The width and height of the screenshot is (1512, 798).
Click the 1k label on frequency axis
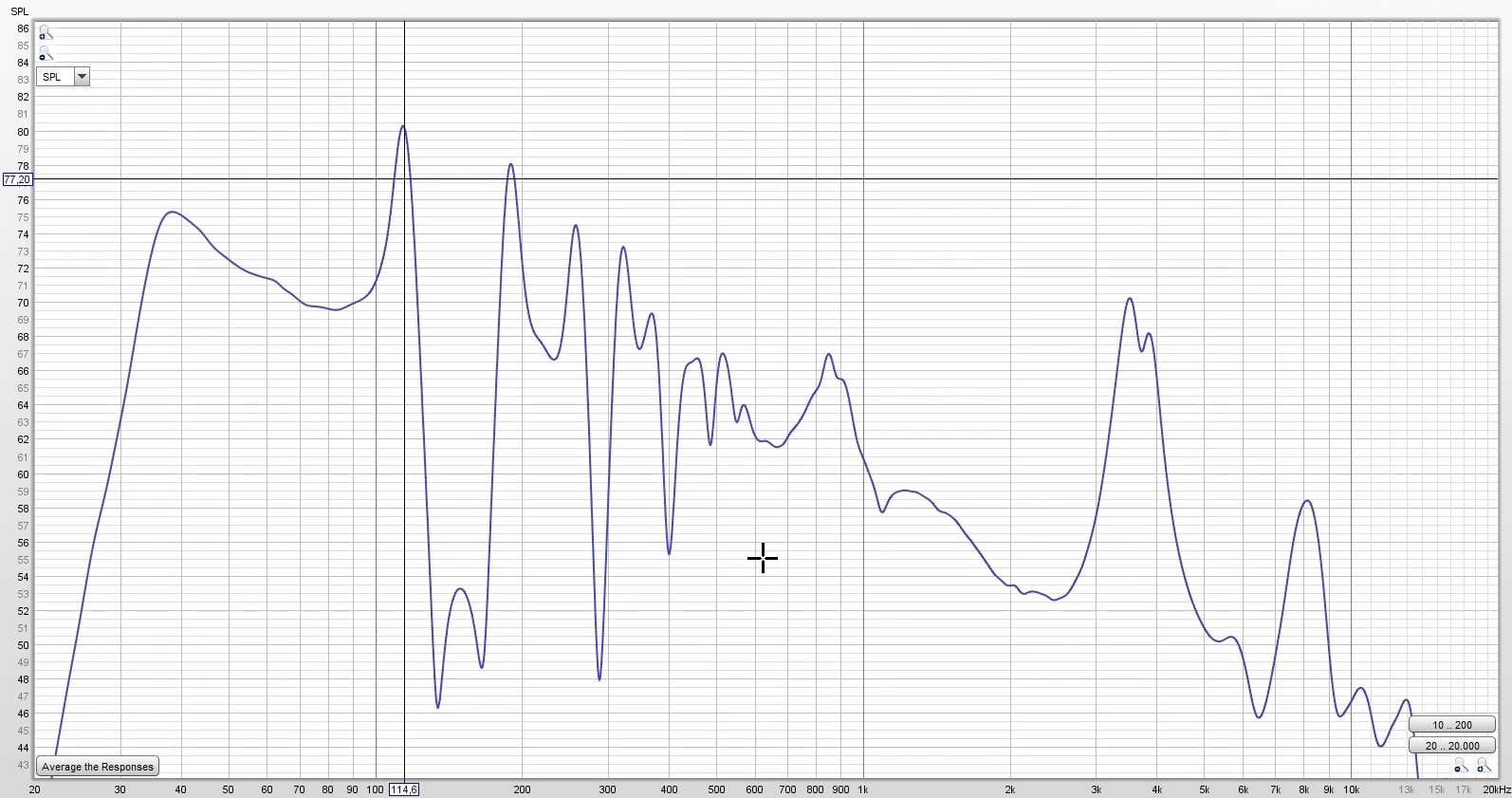coord(863,789)
